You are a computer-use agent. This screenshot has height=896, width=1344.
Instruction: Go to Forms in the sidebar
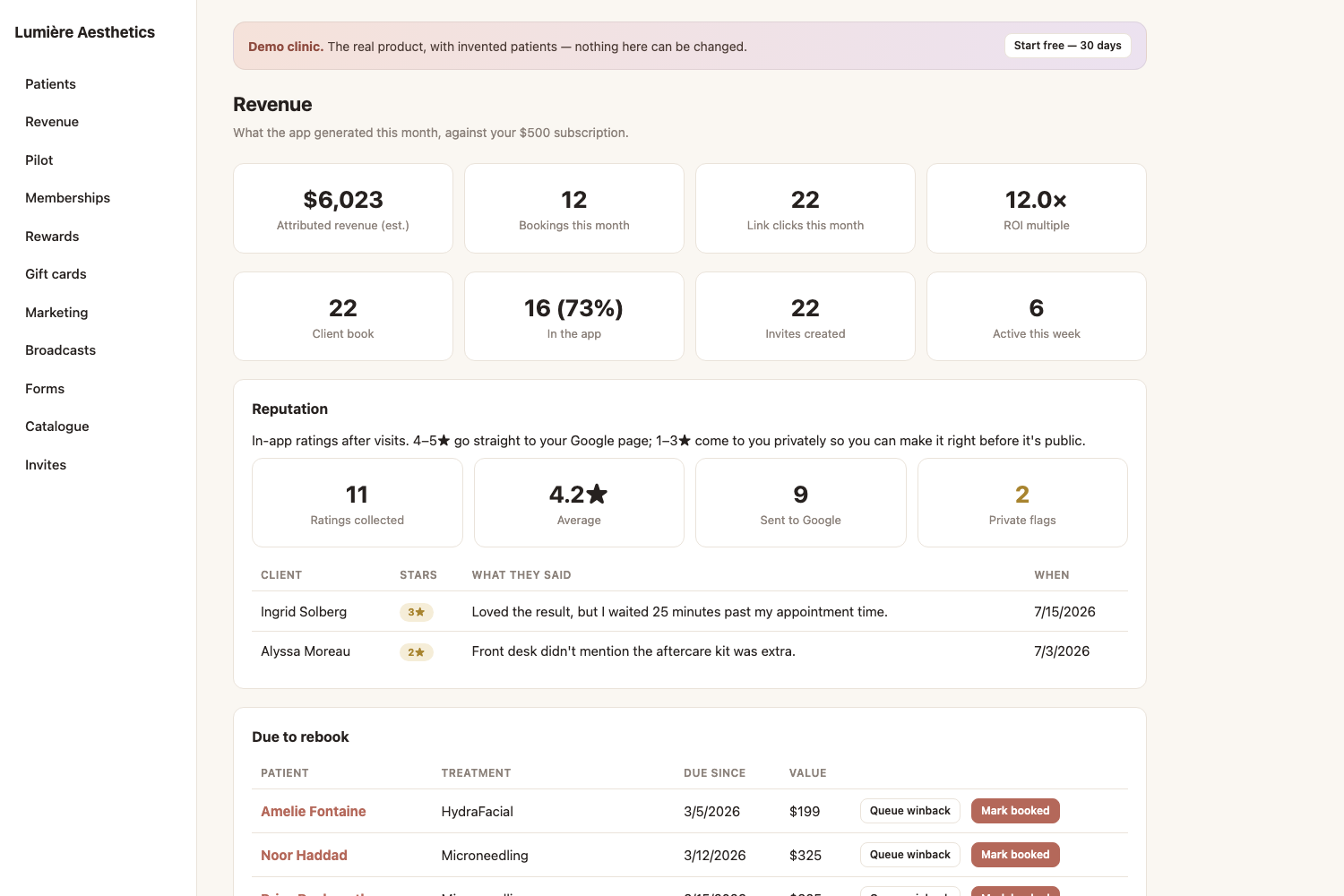pyautogui.click(x=45, y=389)
